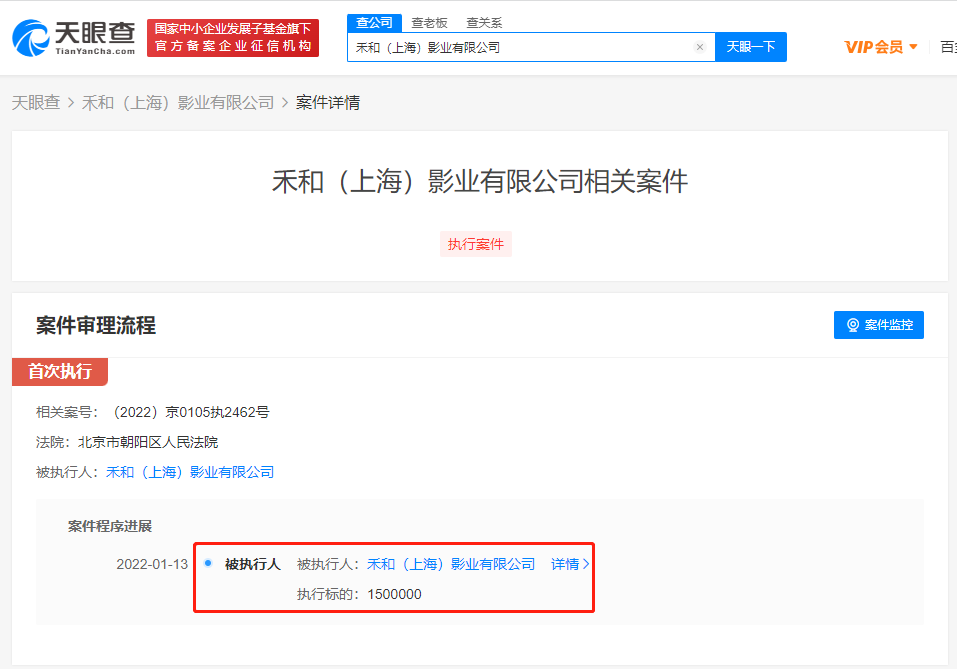Click the 案件程序进展 heading
The height and width of the screenshot is (669, 957).
pos(110,526)
